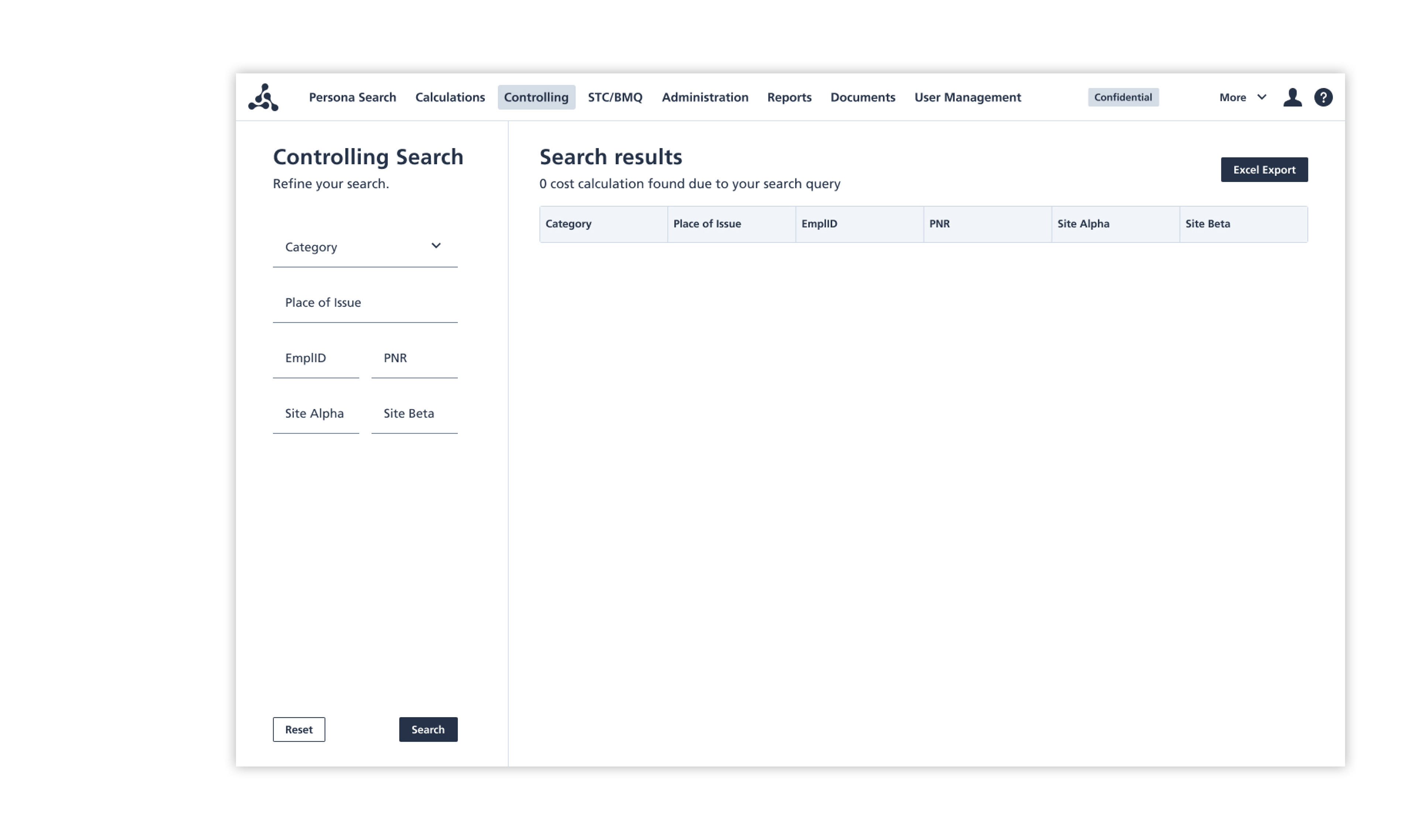Click the app logo icon
The width and height of the screenshot is (1418, 840).
click(x=263, y=97)
